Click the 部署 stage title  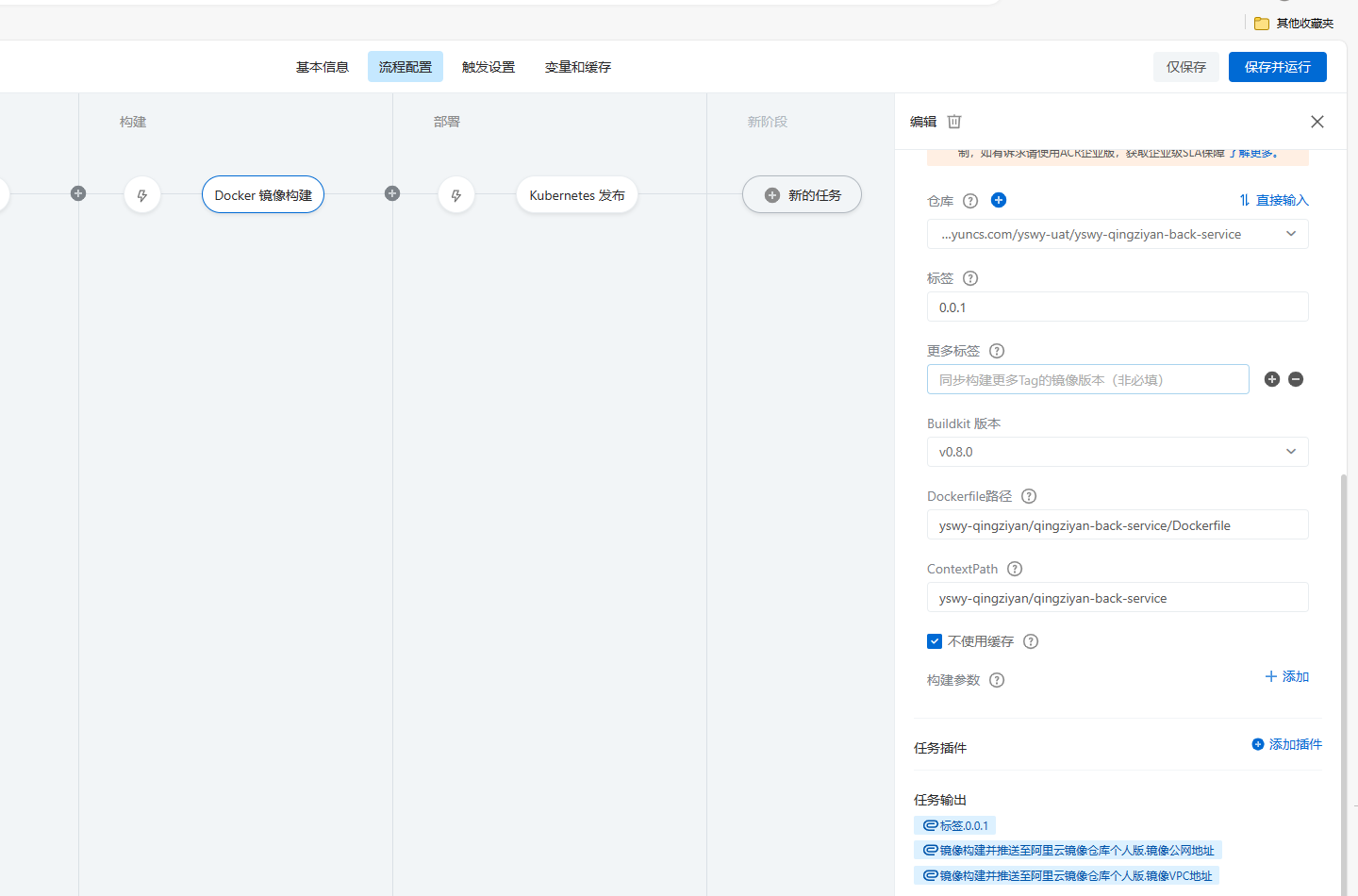447,122
